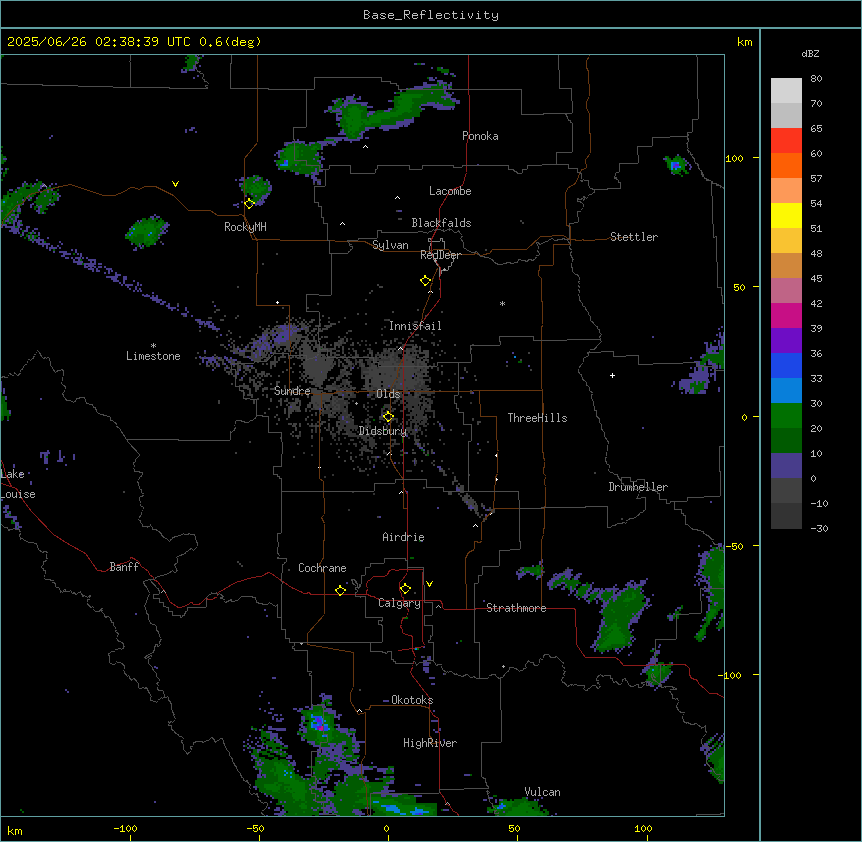Select the white caret marker west of Lacombe

[x=397, y=197]
